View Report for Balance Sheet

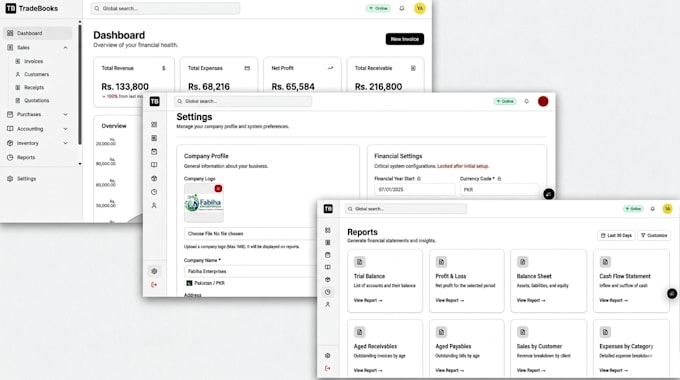531,300
